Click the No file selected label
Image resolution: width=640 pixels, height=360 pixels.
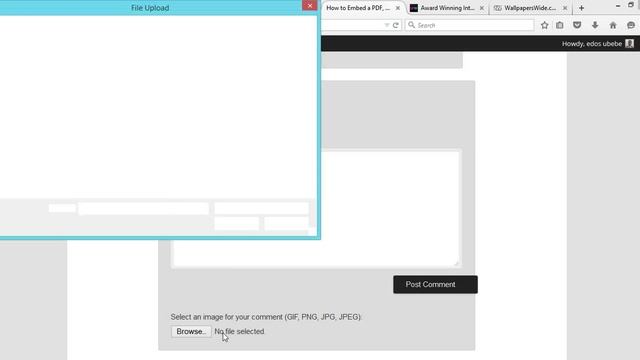pos(239,331)
